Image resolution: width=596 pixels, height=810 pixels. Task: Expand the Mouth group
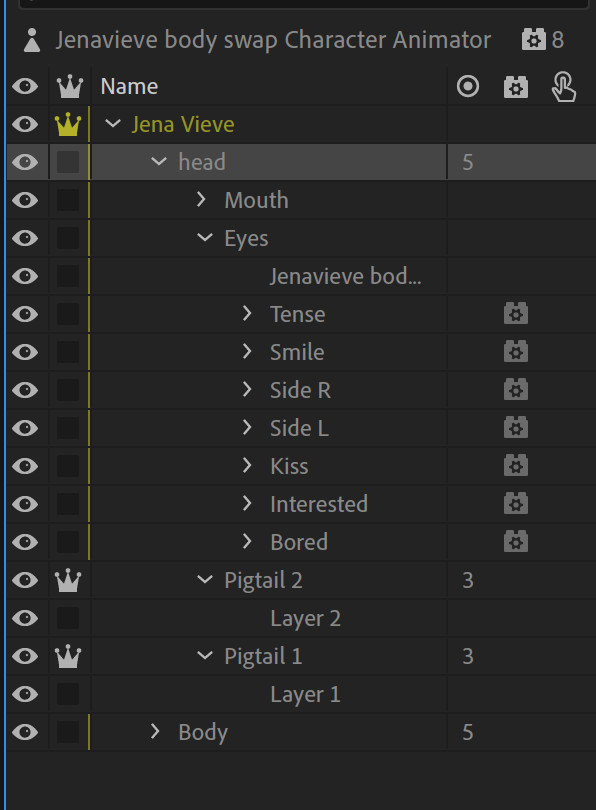pos(201,199)
